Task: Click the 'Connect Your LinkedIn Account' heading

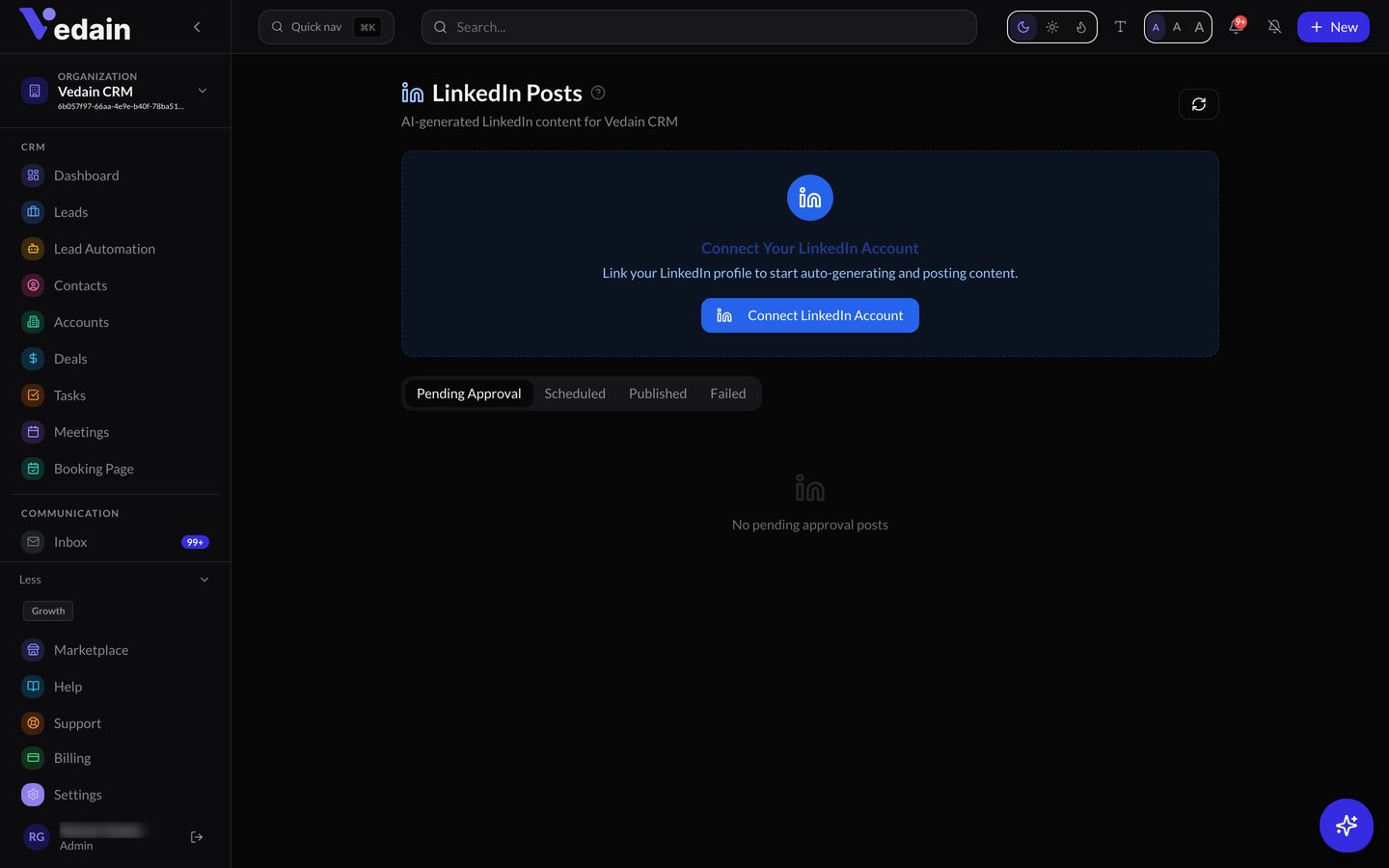Action: (810, 248)
